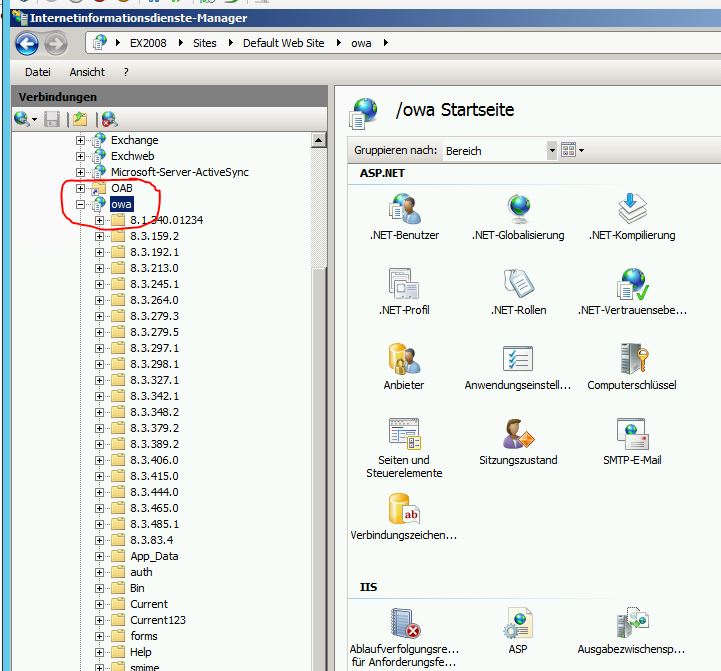Open the Datei menu

(38, 72)
